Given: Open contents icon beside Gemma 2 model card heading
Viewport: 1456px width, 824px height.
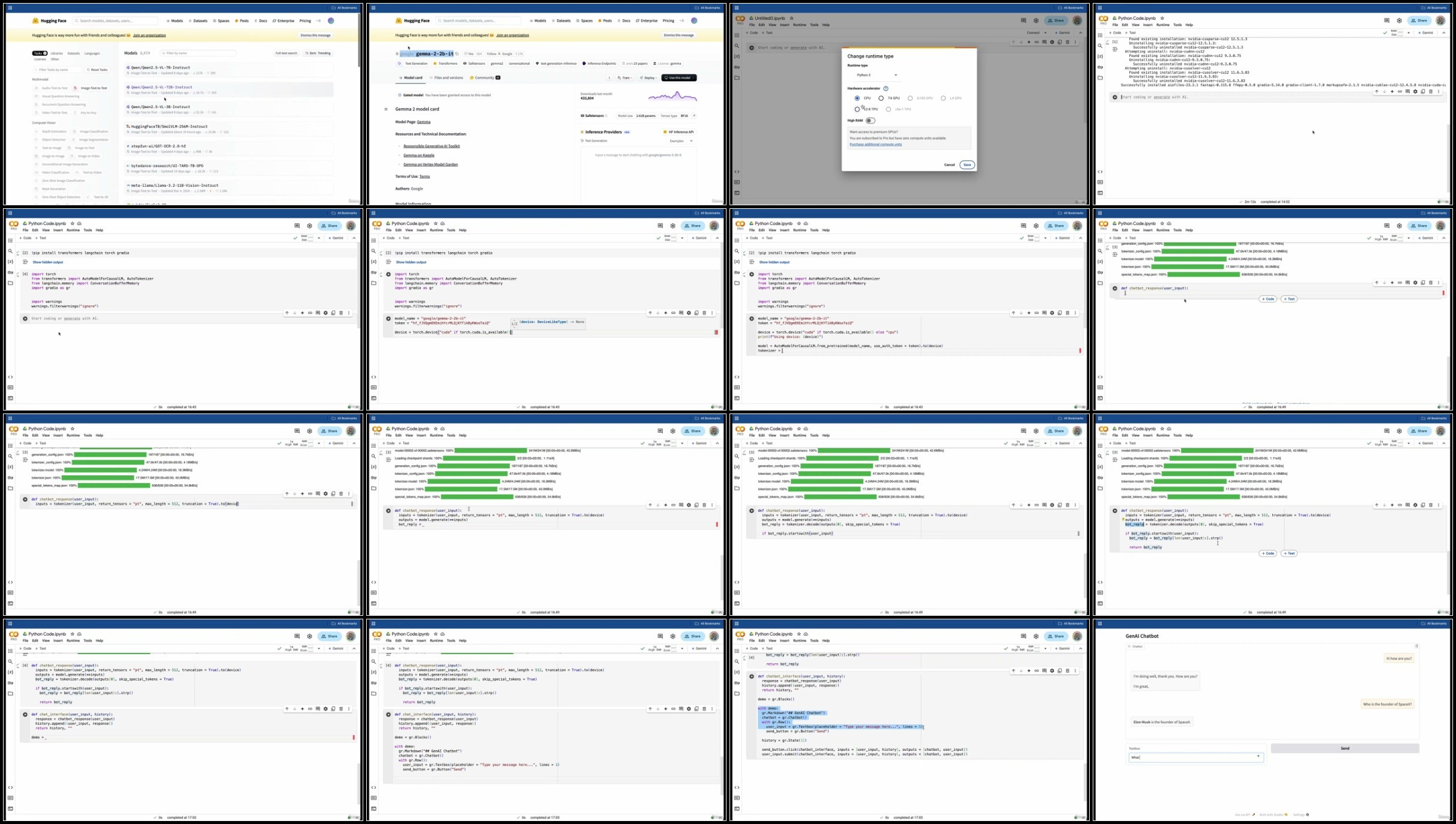Looking at the screenshot, I should pos(386,109).
